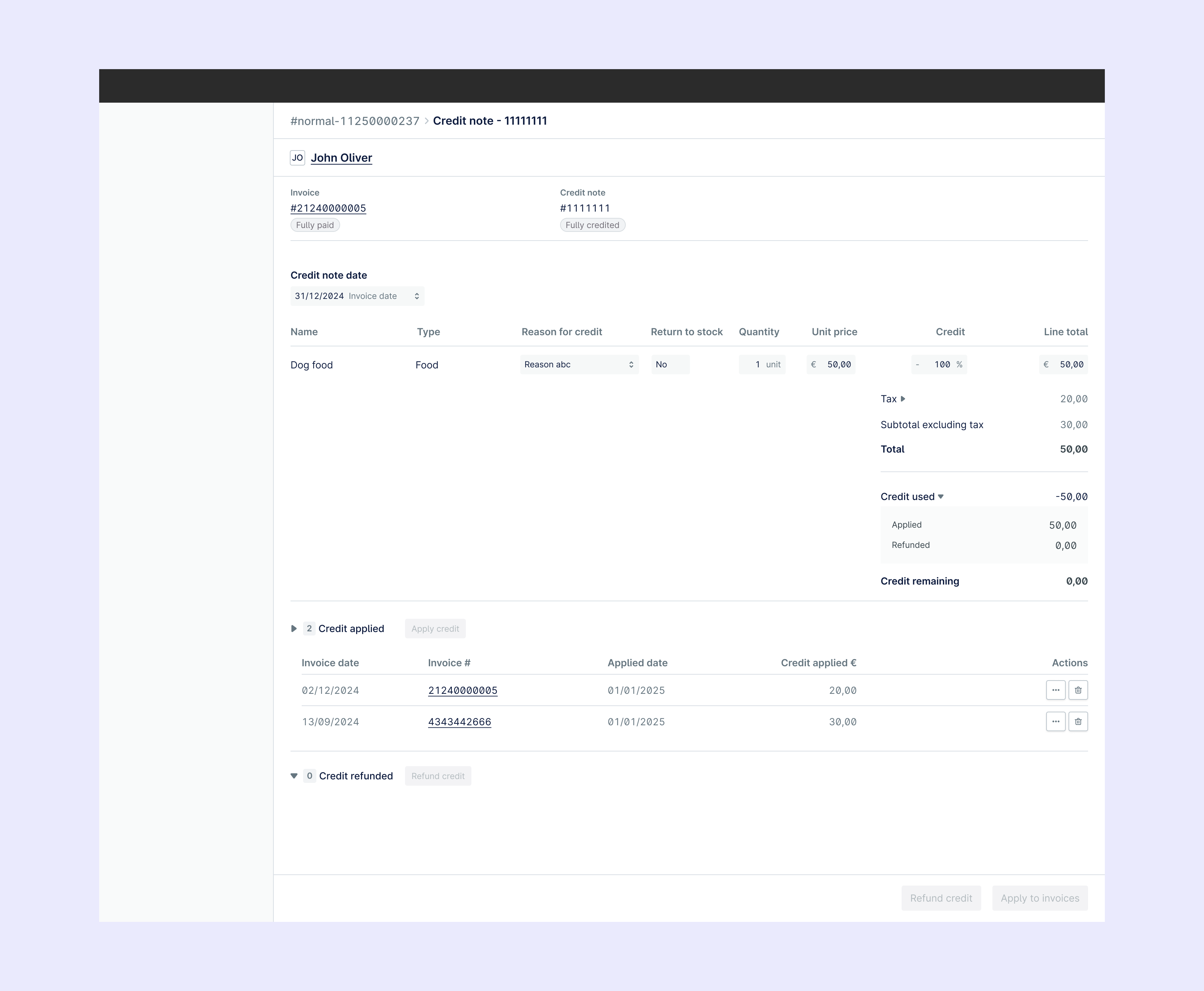Navigate to order #normal-11250000237 breadcrumb
The width and height of the screenshot is (1204, 991).
pos(354,120)
